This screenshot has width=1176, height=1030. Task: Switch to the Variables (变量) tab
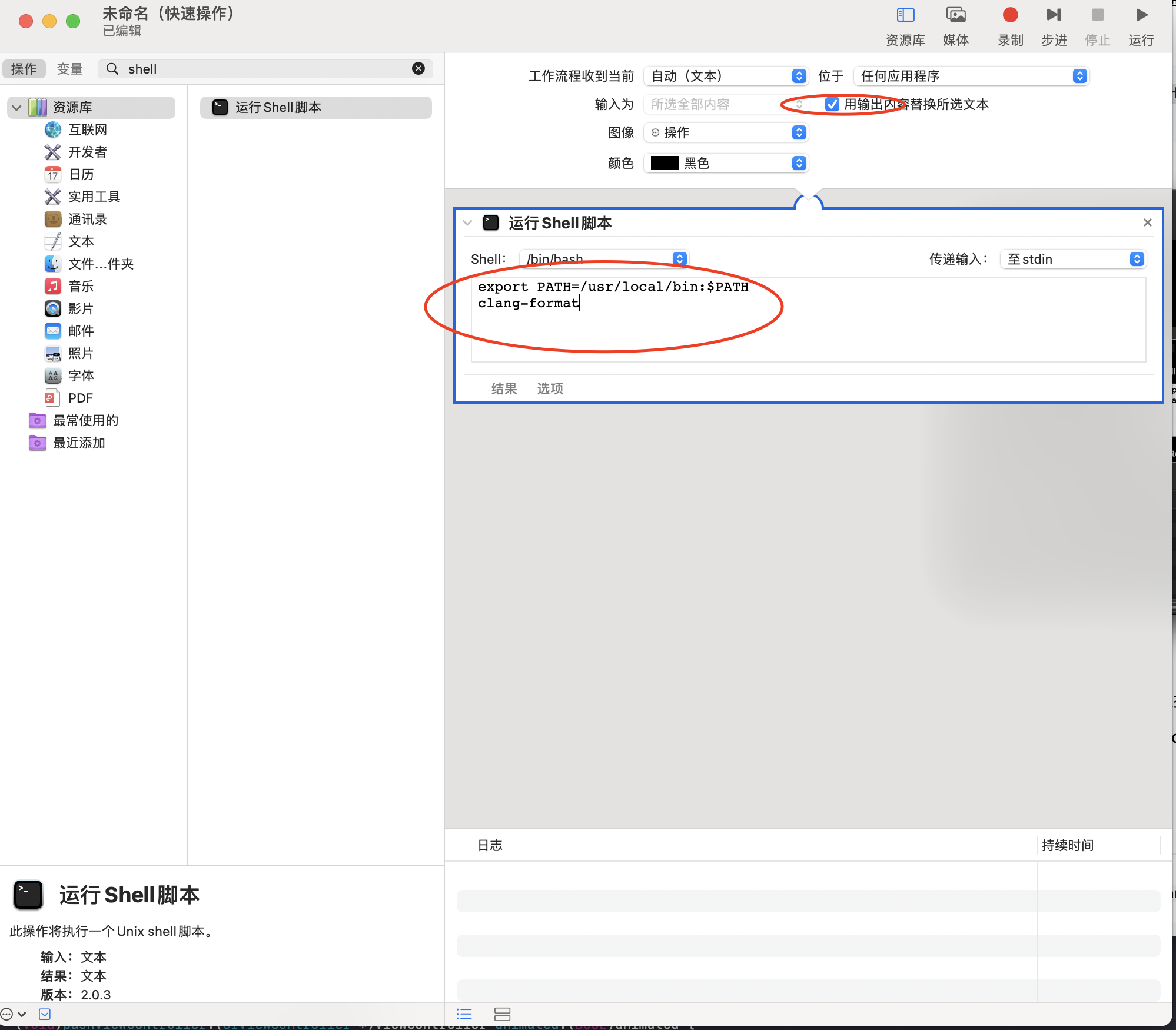point(69,69)
